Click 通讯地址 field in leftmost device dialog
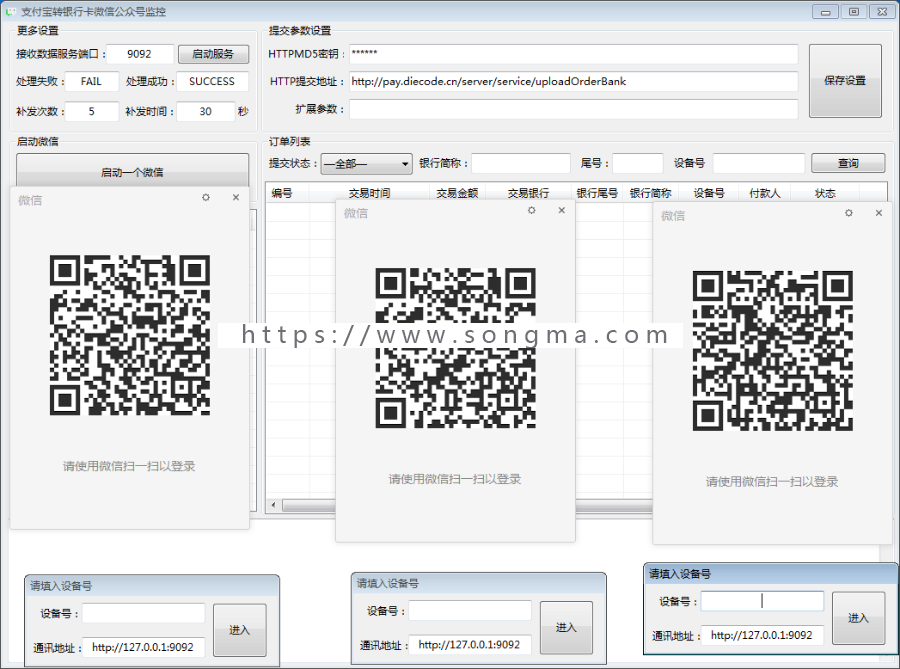900x669 pixels. [x=143, y=647]
